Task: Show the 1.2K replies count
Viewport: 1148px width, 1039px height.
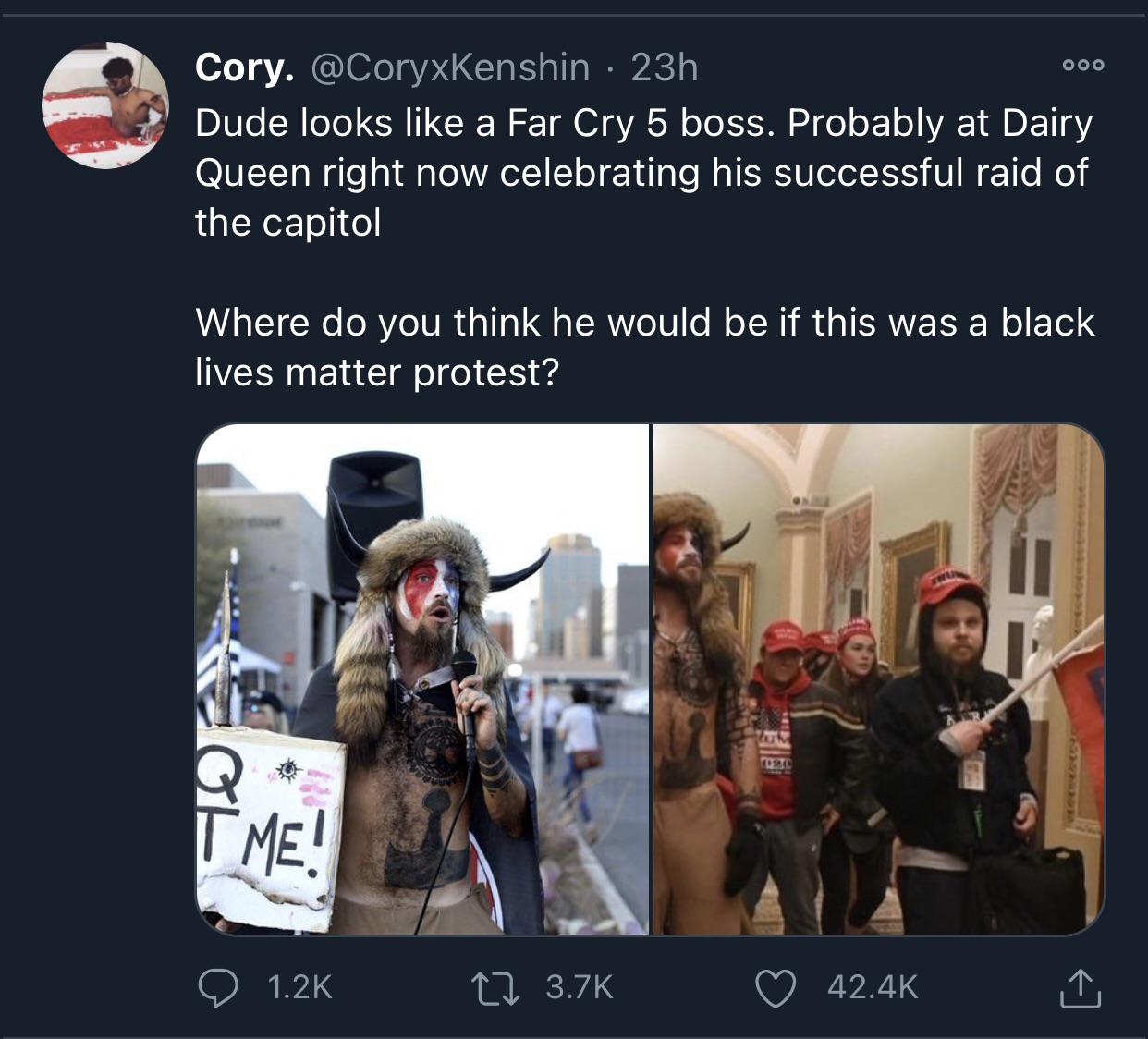Action: [299, 987]
